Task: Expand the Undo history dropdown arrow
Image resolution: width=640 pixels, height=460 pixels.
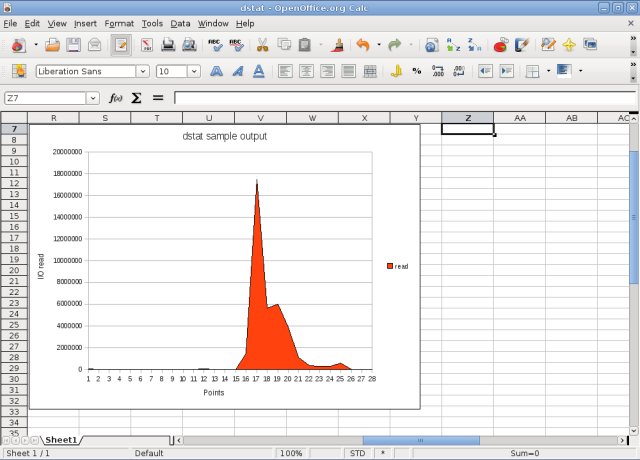Action: [x=379, y=44]
